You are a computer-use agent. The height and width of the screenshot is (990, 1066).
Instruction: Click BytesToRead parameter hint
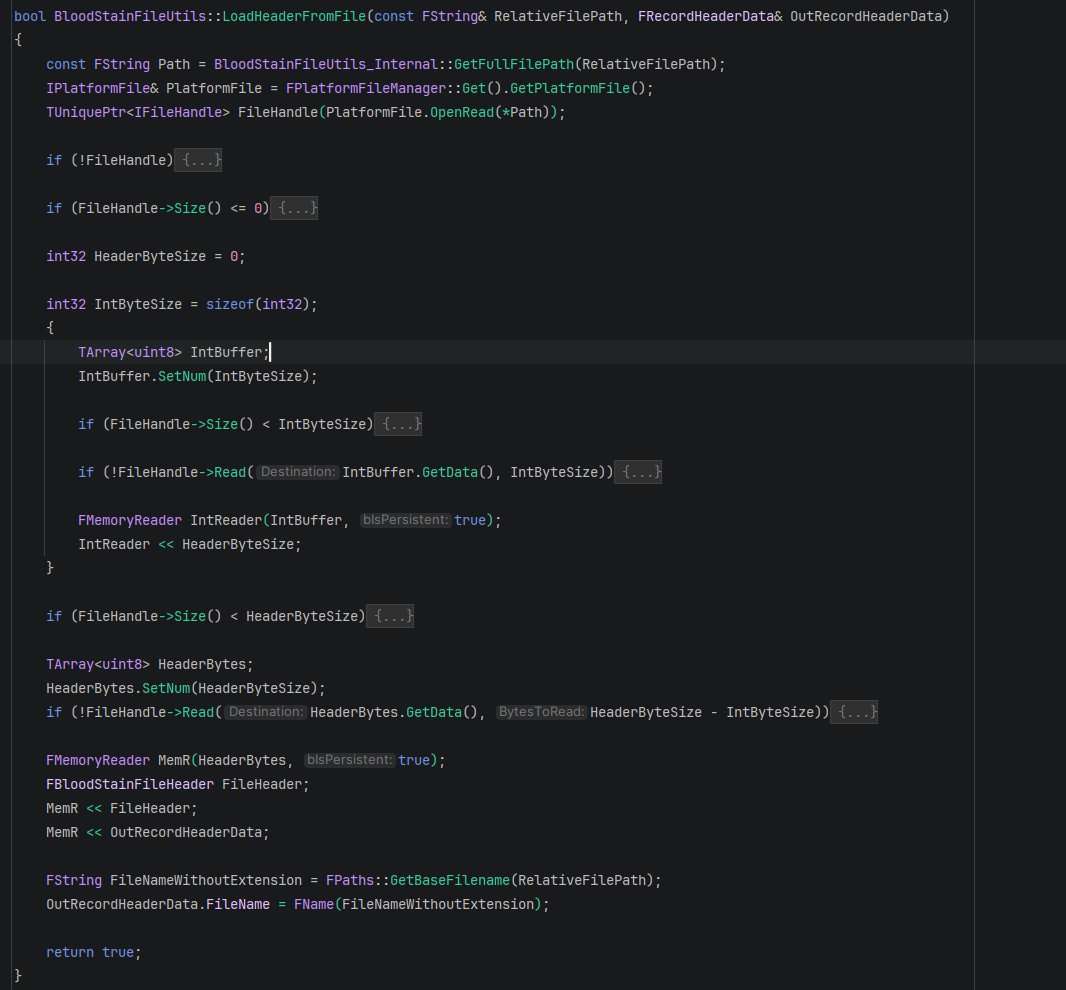[541, 712]
